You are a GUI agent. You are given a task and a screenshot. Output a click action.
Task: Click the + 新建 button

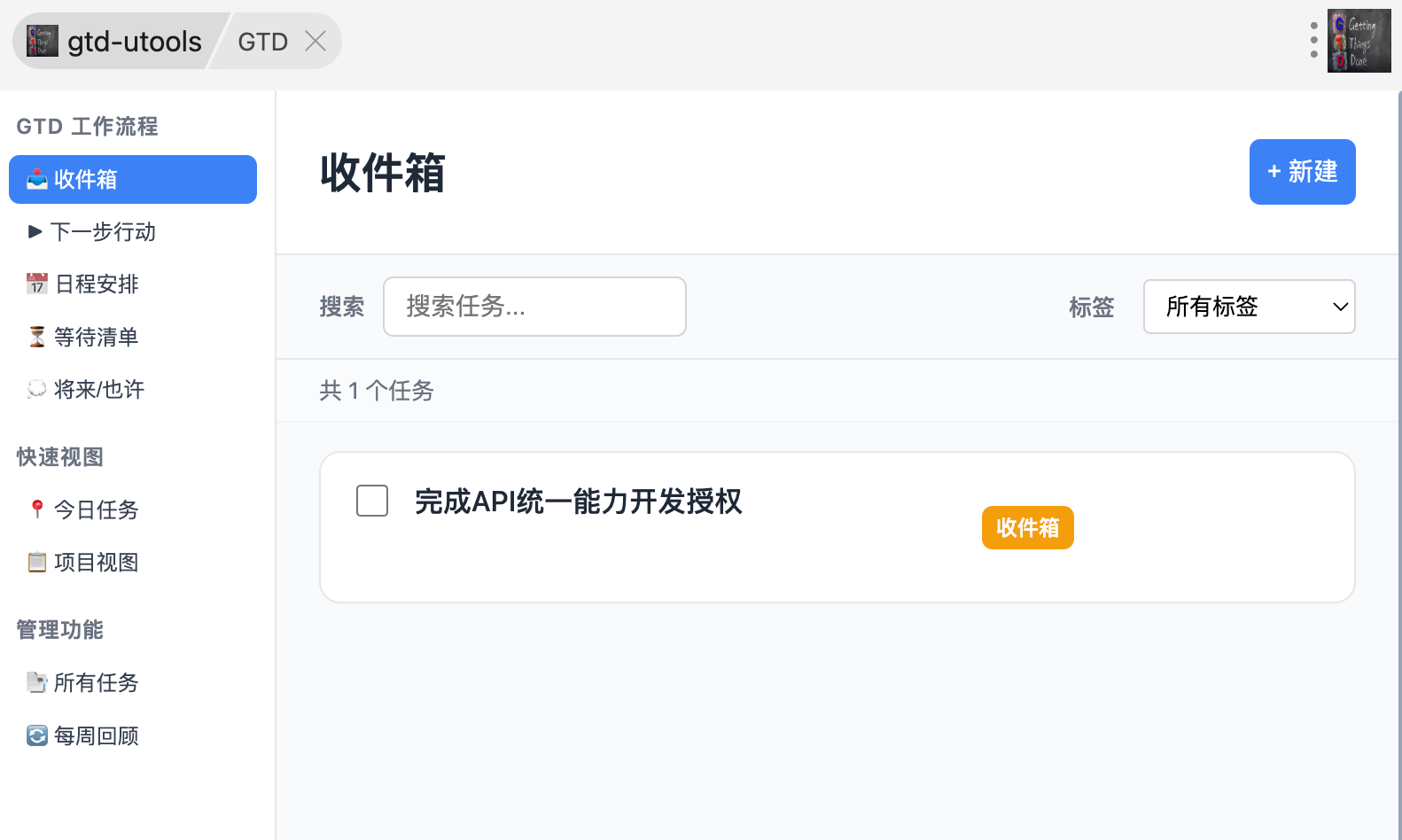pos(1302,172)
